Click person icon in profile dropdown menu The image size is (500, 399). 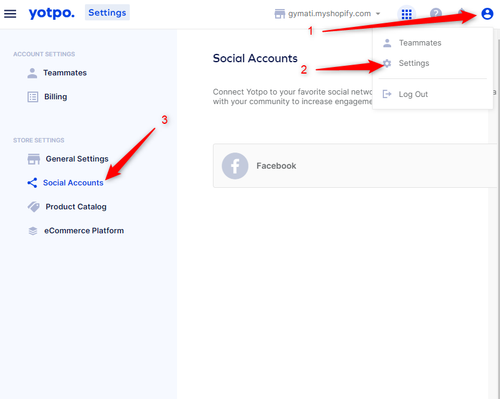coord(387,43)
